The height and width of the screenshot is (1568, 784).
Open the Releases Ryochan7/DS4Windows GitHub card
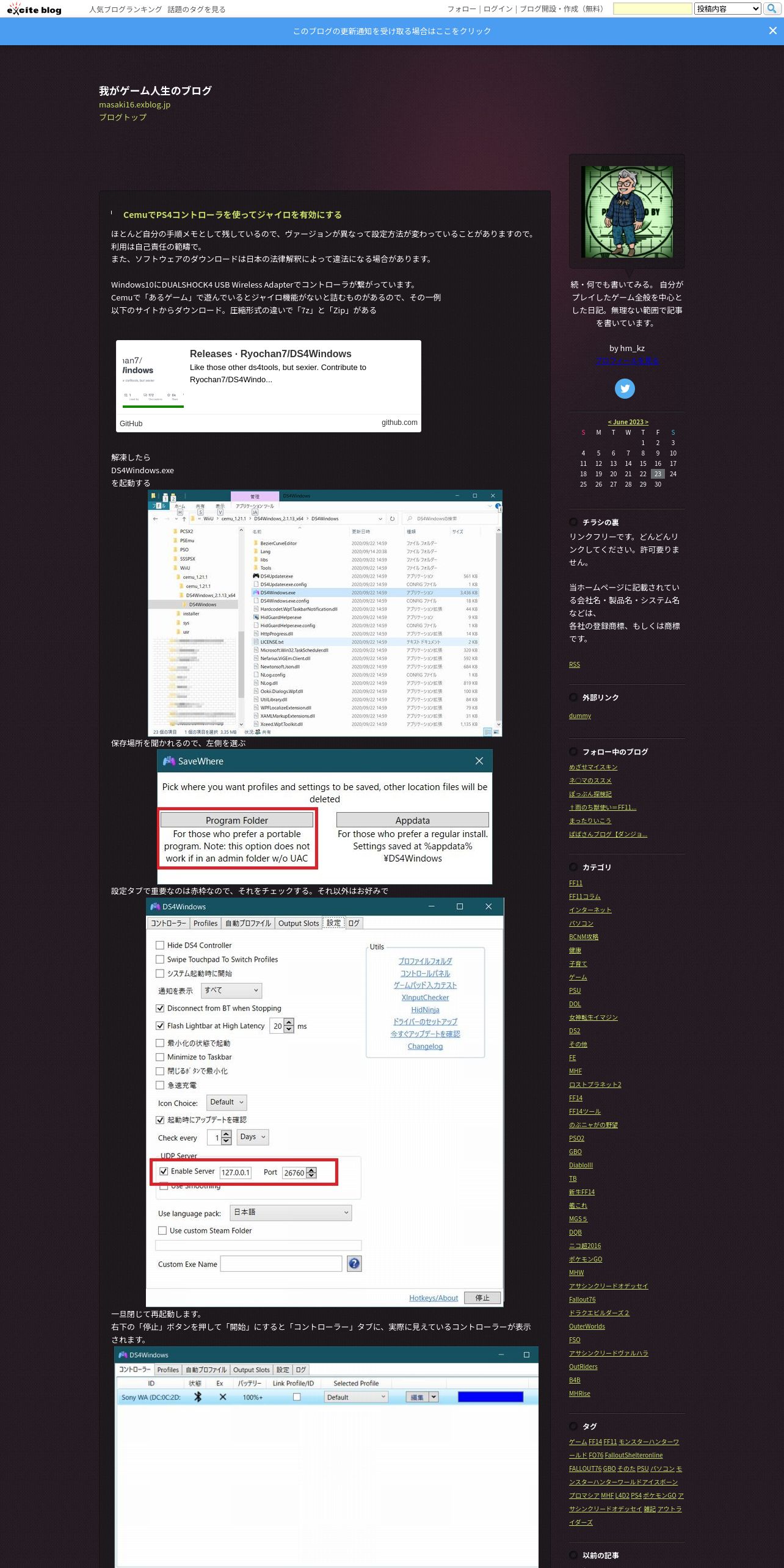[x=269, y=386]
